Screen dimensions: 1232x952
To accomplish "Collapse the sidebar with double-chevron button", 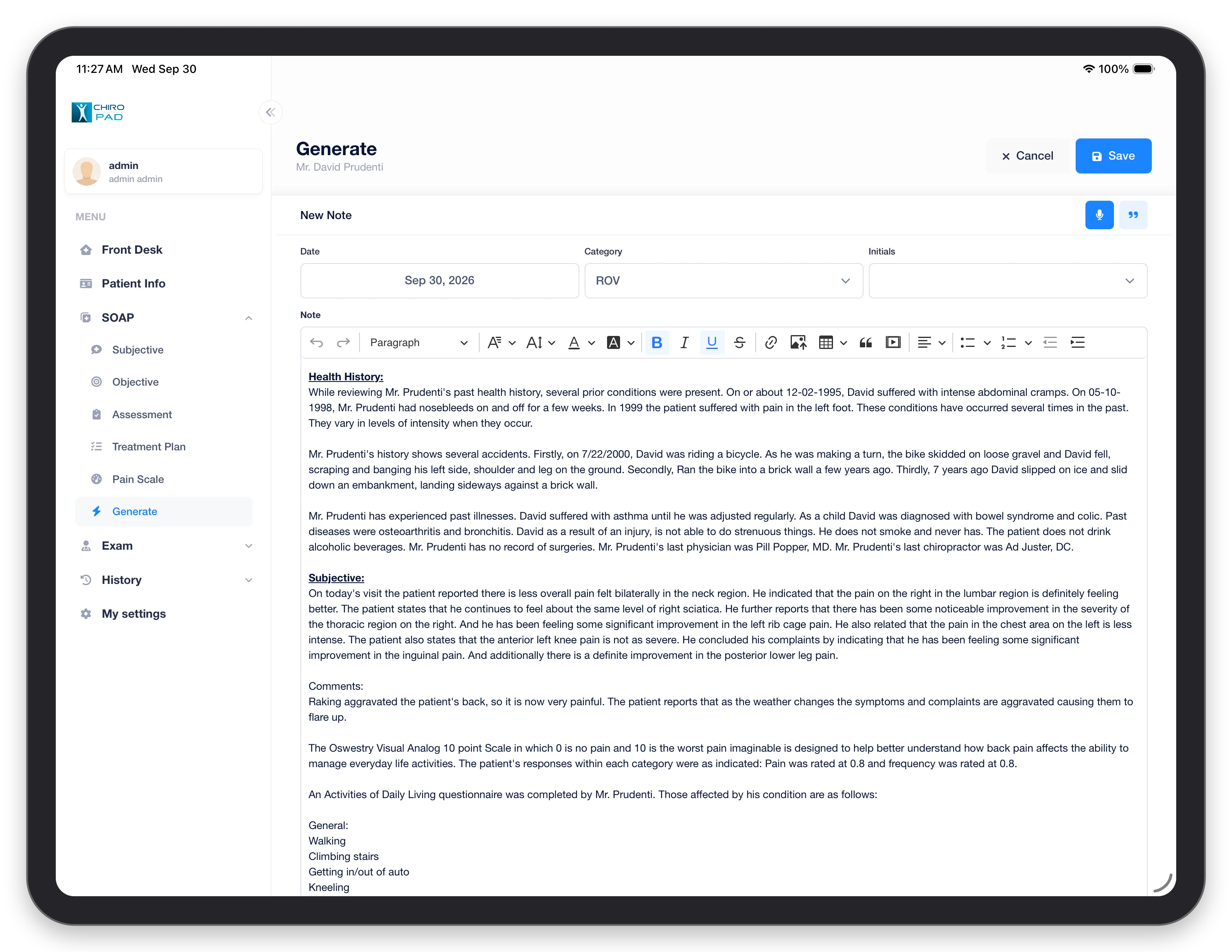I will (271, 112).
